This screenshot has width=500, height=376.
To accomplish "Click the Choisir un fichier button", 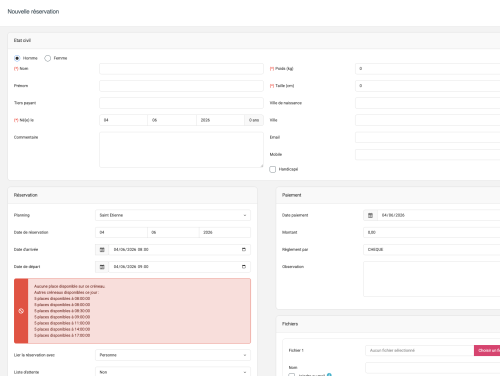I will click(x=487, y=350).
